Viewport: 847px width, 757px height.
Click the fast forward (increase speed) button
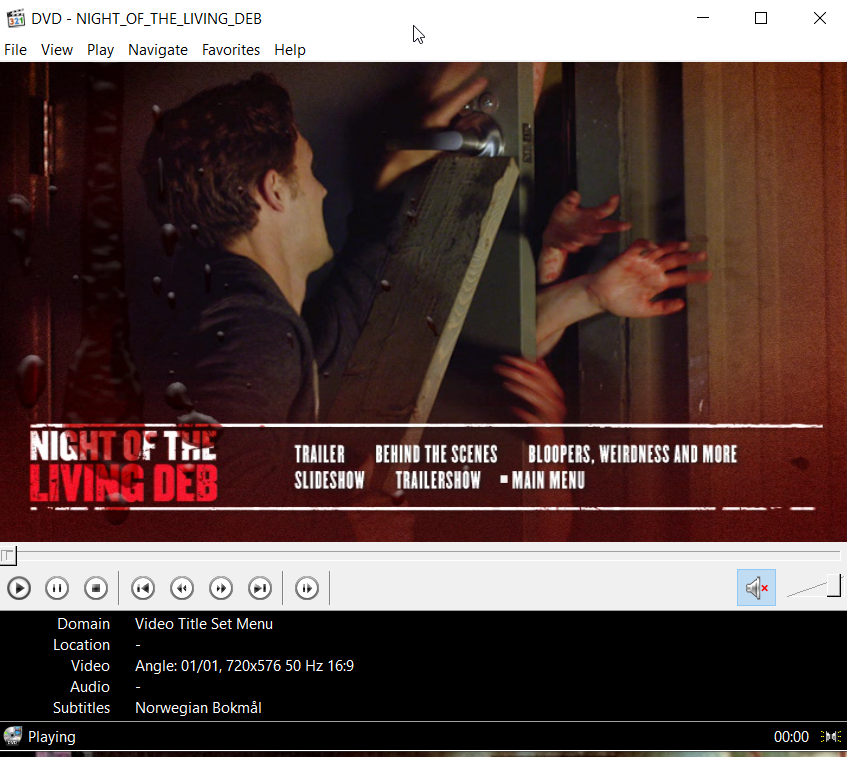[221, 588]
